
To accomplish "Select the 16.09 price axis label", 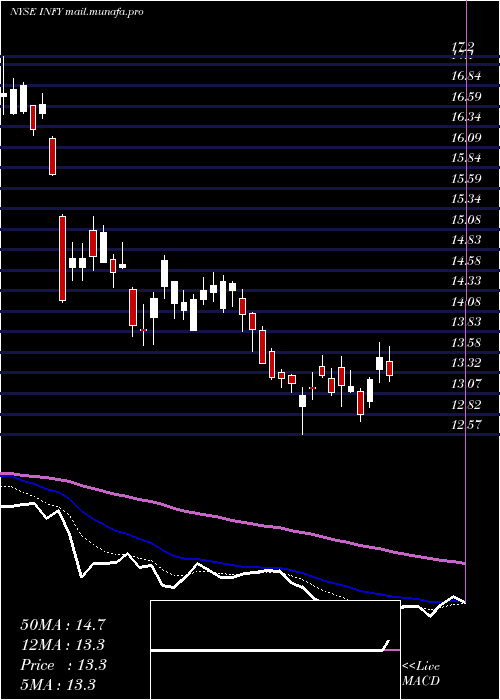I will pyautogui.click(x=466, y=138).
